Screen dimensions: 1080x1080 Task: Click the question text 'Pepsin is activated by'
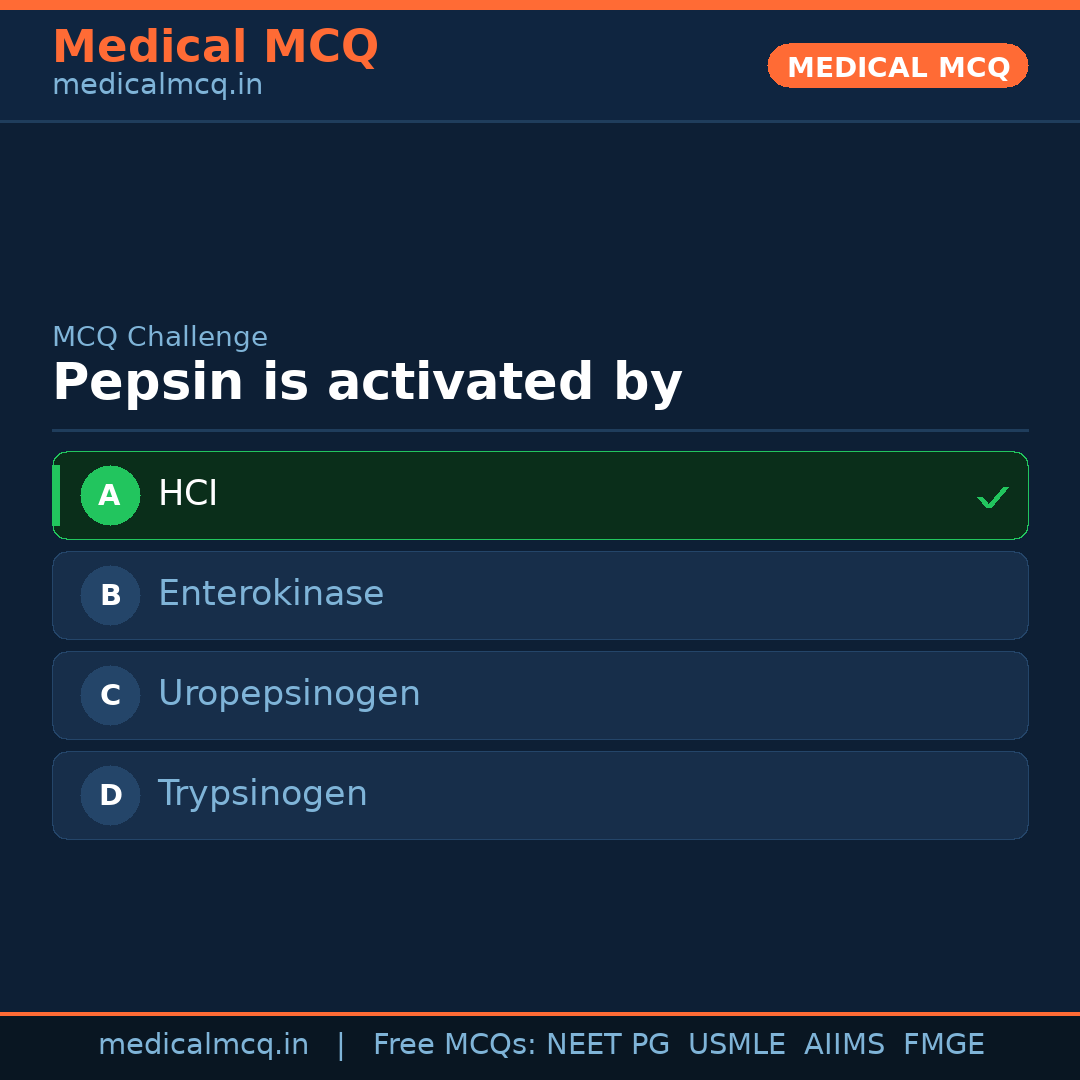click(x=367, y=383)
